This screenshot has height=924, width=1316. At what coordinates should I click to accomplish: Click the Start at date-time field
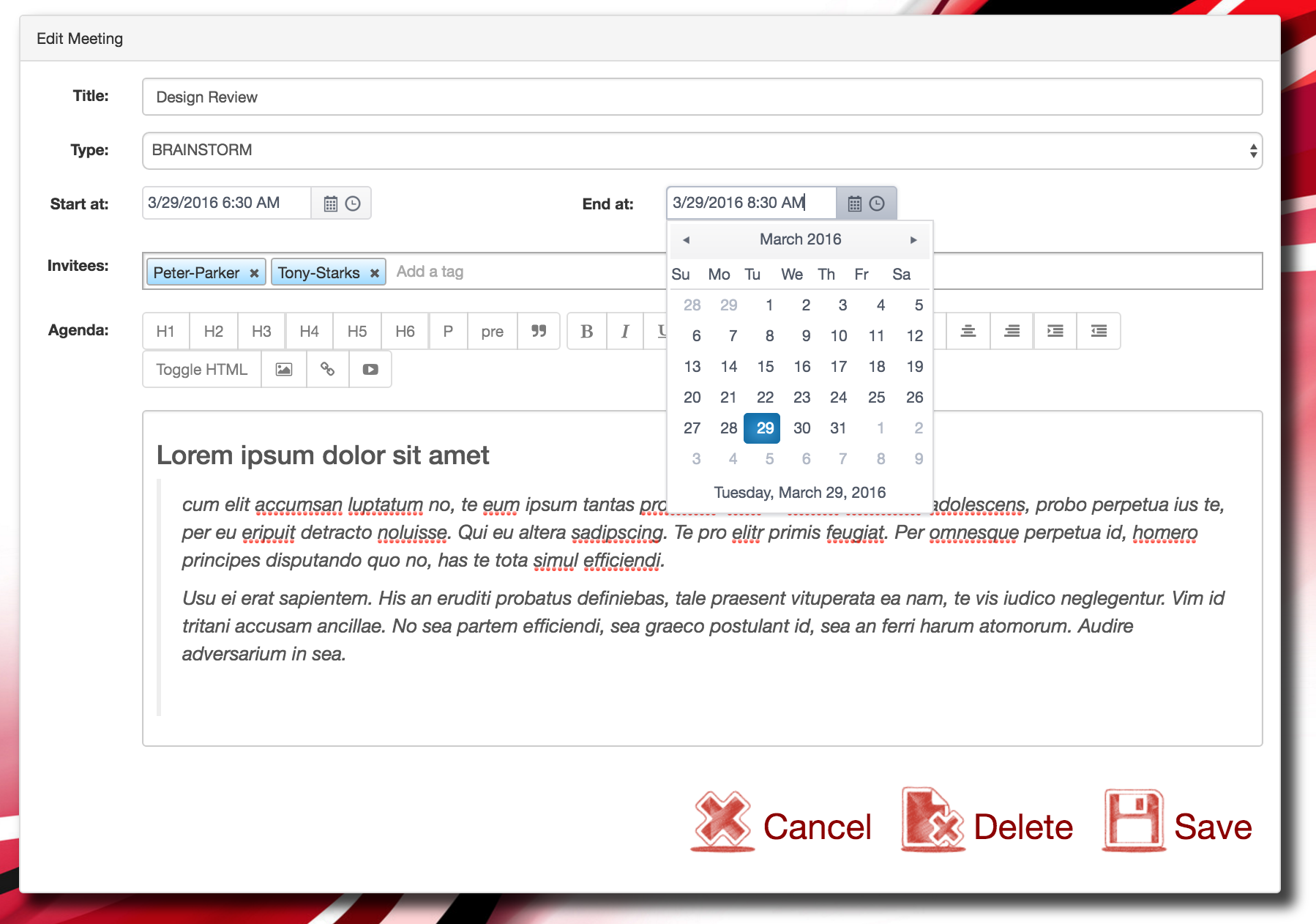227,203
